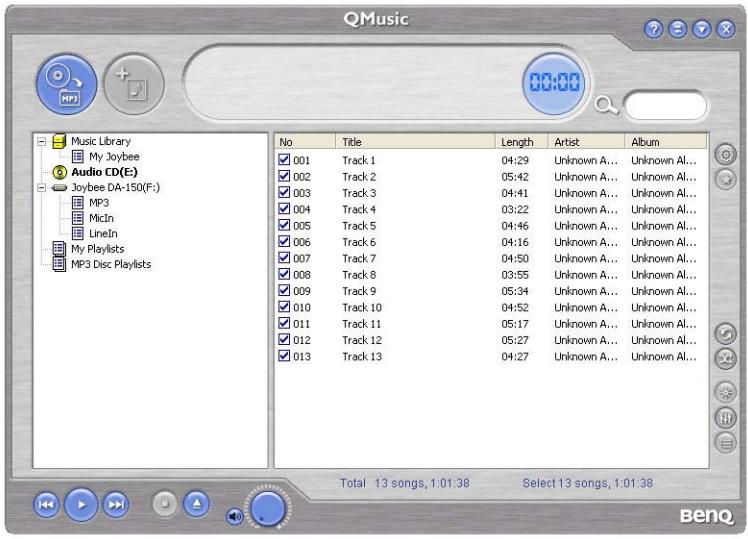Uncheck the checkbox for track 006
This screenshot has width=748, height=539.
click(x=284, y=241)
